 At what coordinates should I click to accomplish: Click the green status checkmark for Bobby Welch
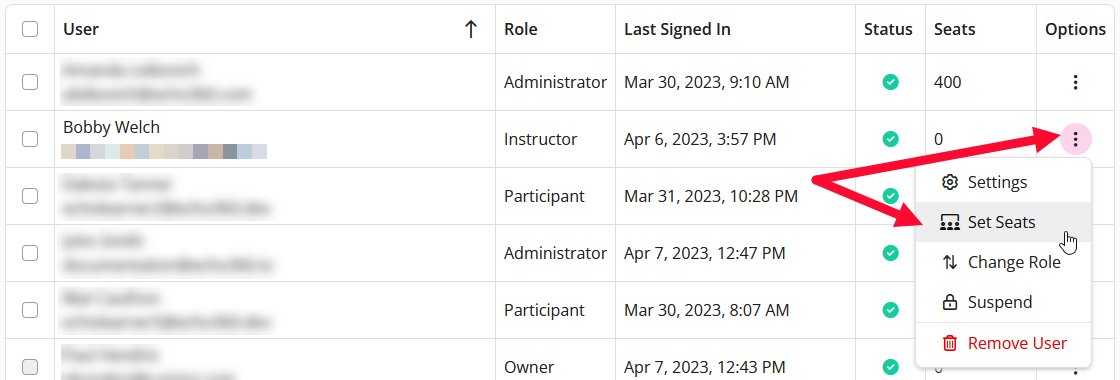[890, 139]
